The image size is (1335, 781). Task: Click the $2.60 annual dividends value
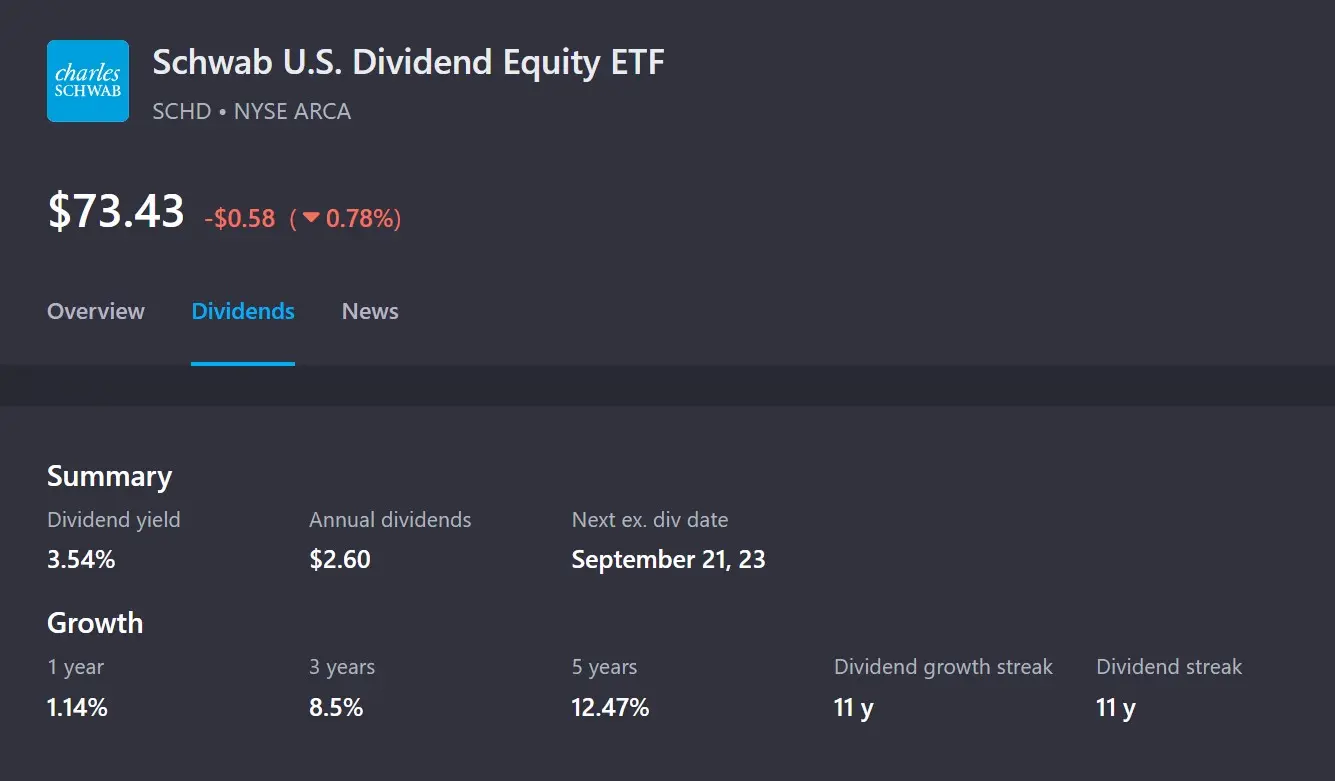click(340, 559)
